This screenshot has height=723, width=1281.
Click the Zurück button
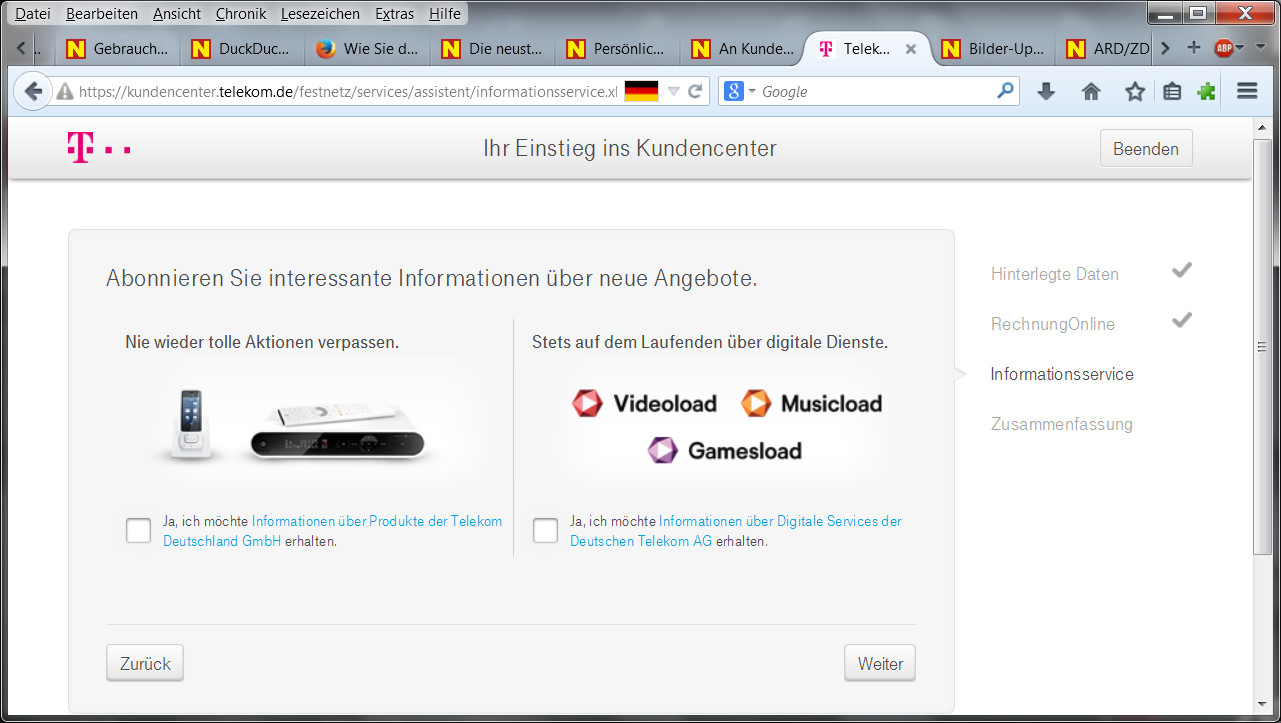coord(145,664)
